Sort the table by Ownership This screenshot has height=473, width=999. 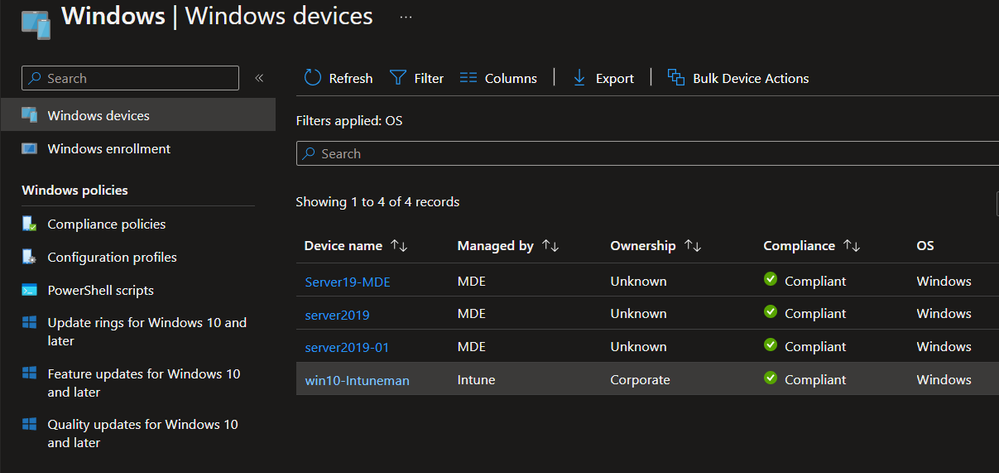(693, 246)
